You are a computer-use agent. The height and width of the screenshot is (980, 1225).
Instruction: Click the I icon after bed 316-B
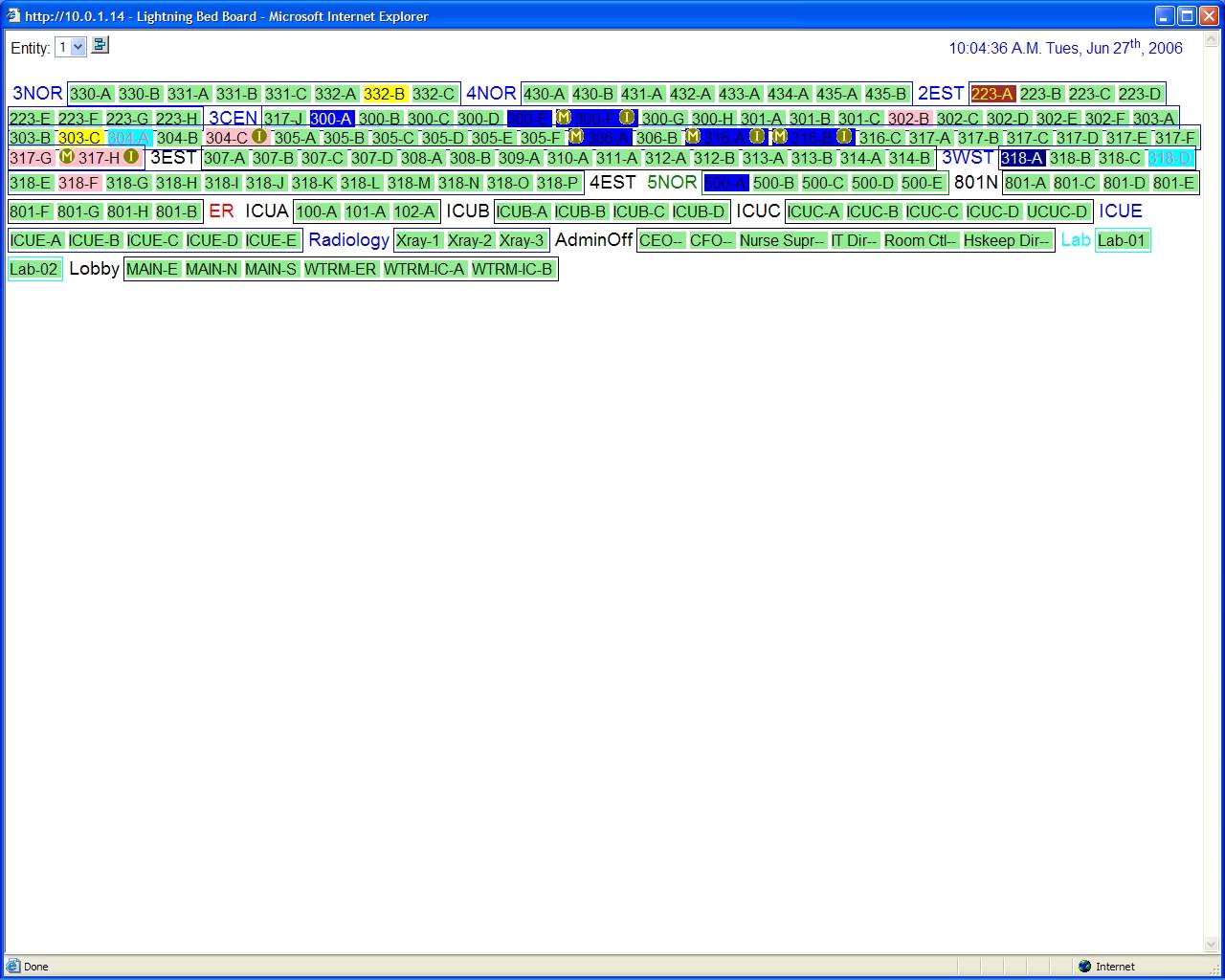click(x=844, y=136)
